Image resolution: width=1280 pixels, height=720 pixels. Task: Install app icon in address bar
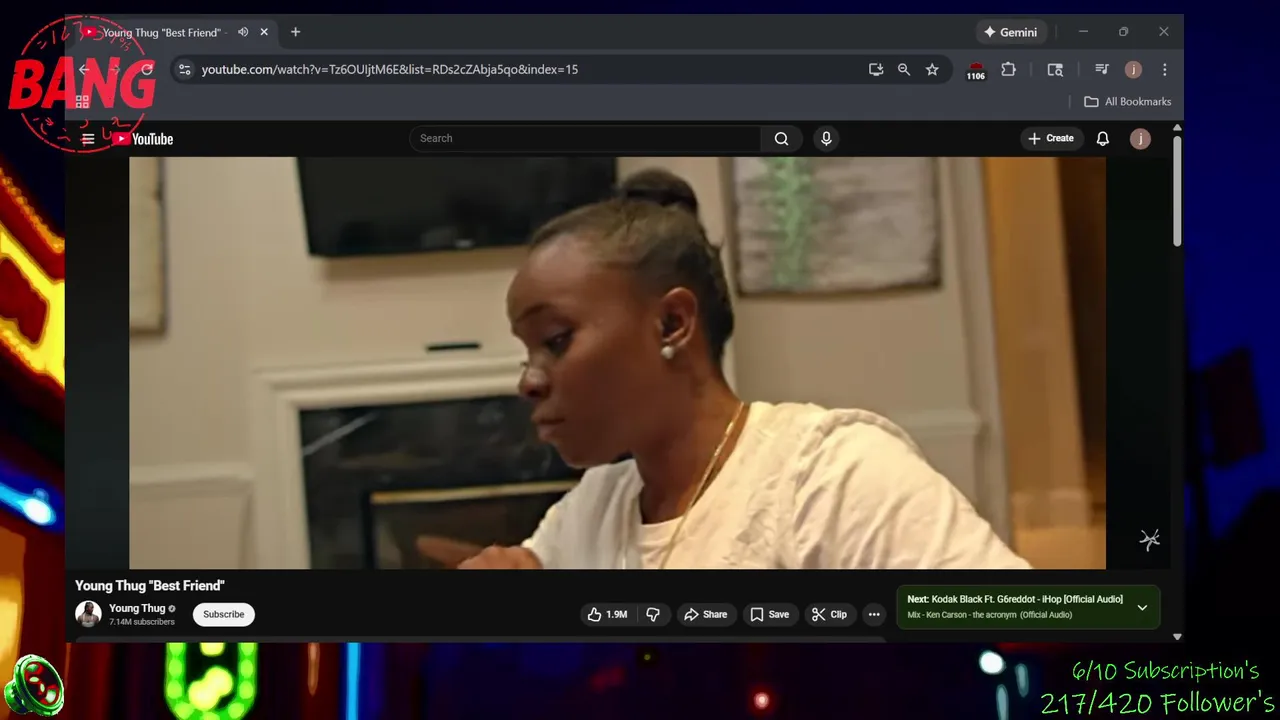point(876,69)
